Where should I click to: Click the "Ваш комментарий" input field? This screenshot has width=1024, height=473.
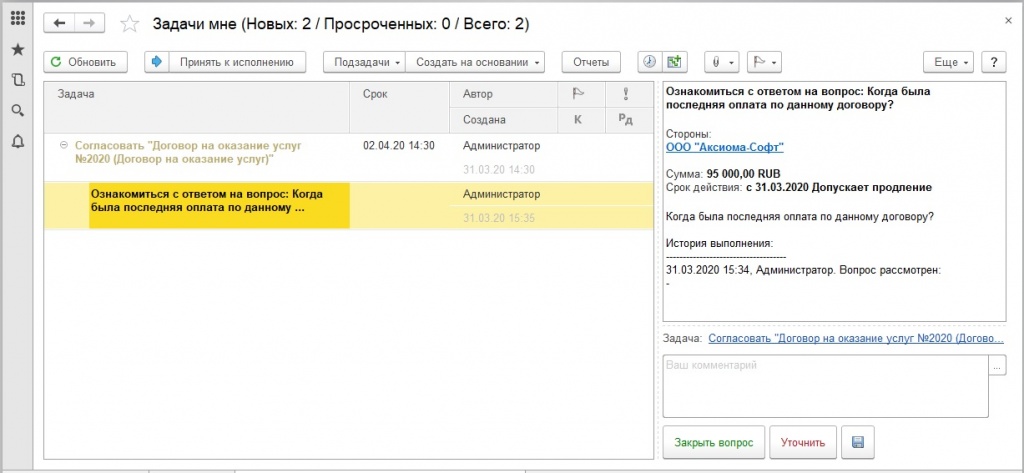pyautogui.click(x=825, y=386)
